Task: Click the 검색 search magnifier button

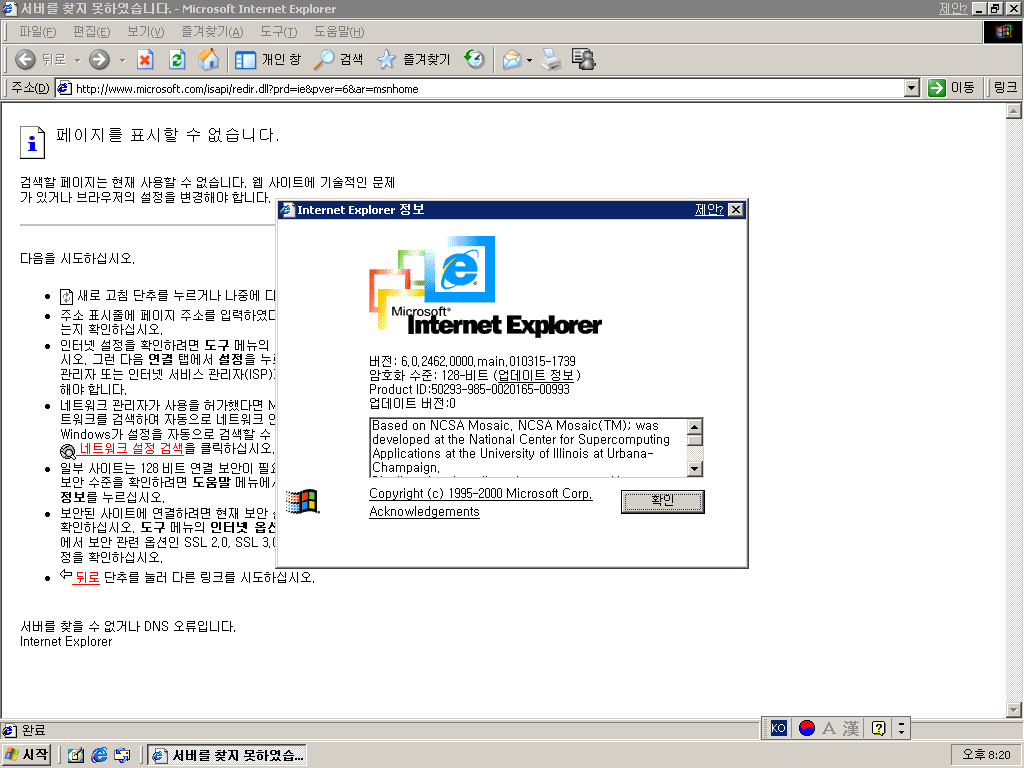Action: 338,59
